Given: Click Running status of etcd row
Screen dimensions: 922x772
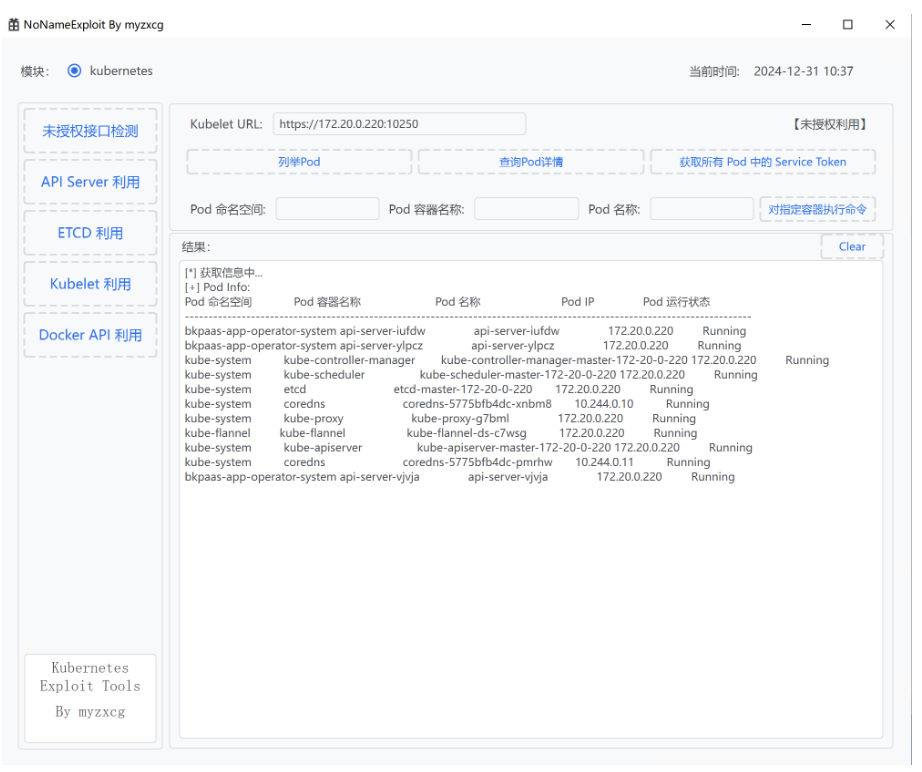Looking at the screenshot, I should click(x=672, y=390).
